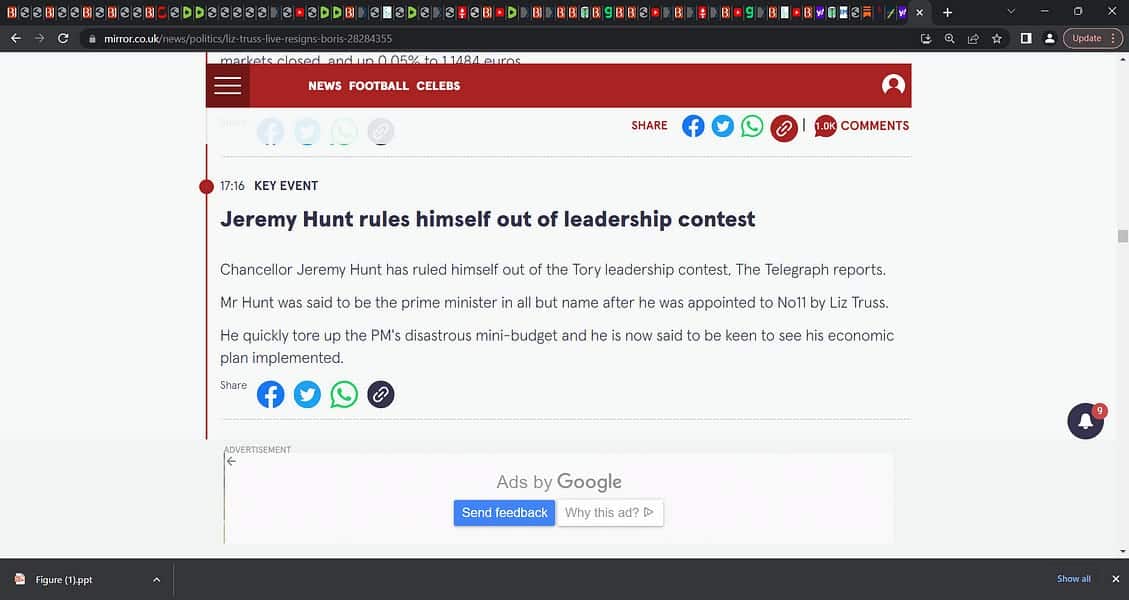
Task: Click the address bar URL
Action: [x=248, y=38]
